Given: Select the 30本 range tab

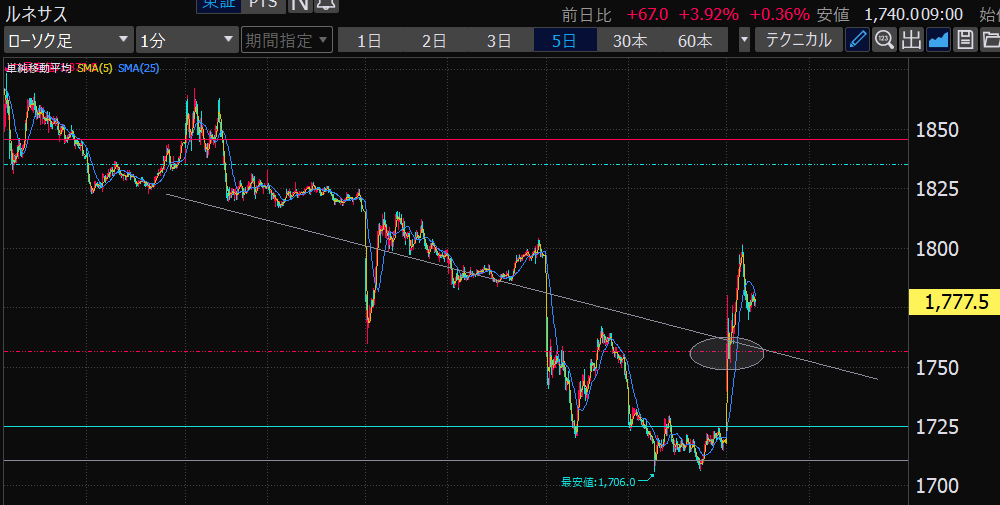Looking at the screenshot, I should click(x=630, y=41).
